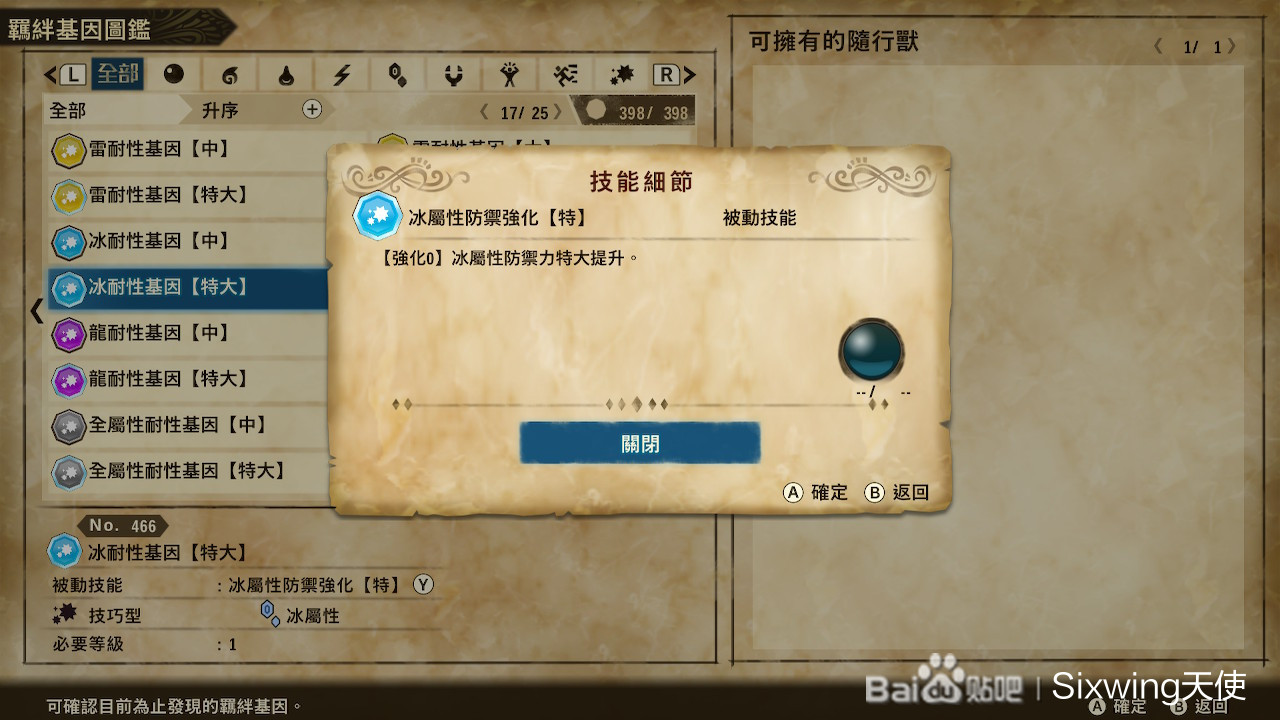Click the 關閉 button in skill details
Screen dimensions: 1280x720
640,443
